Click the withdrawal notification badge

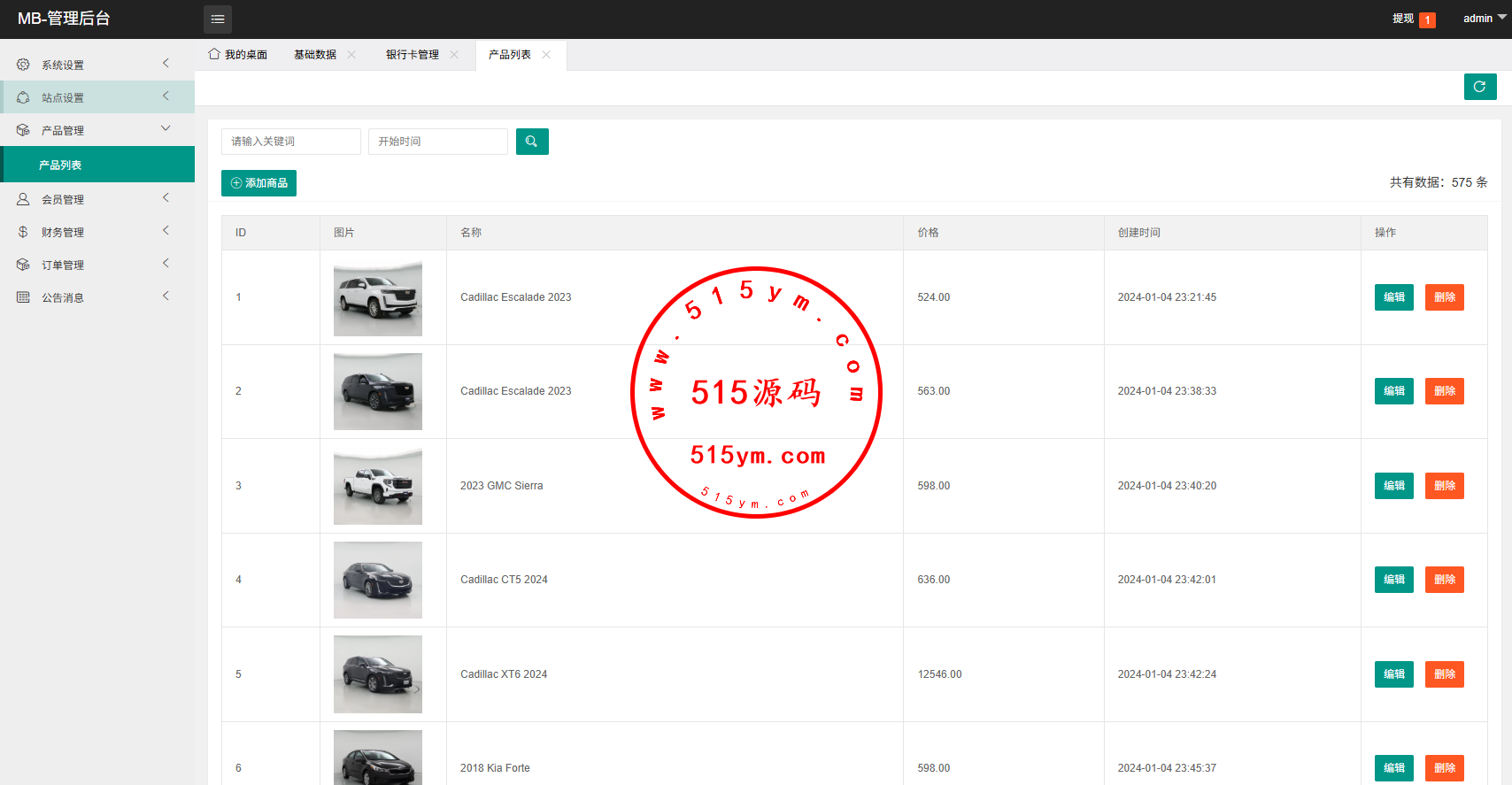1427,19
